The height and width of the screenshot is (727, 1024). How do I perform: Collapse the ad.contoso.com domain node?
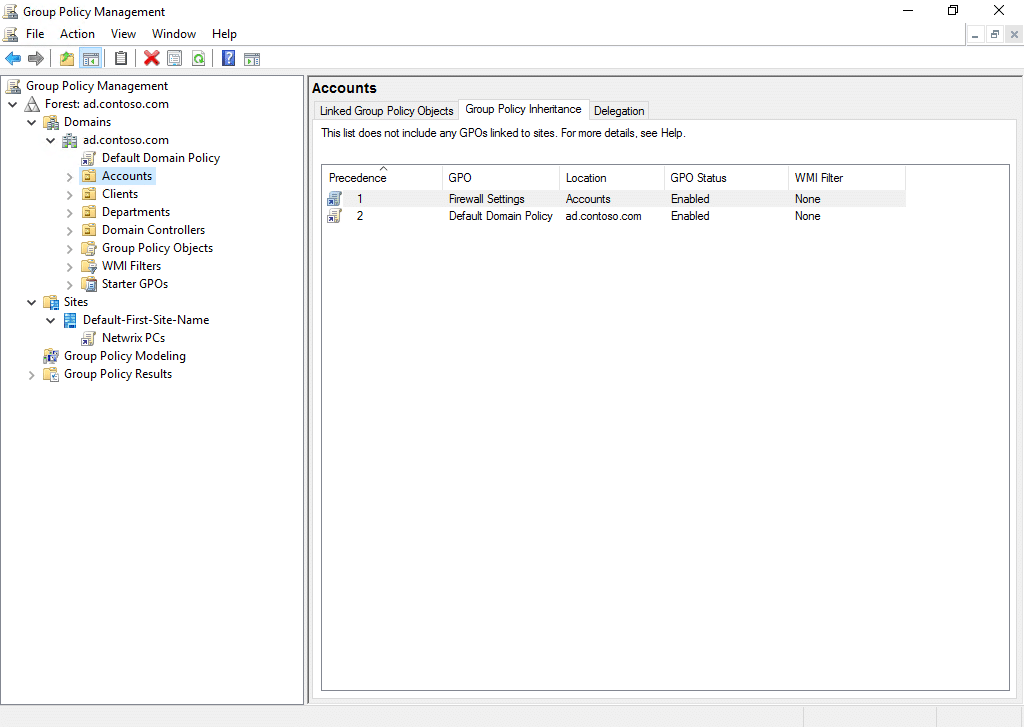point(50,140)
